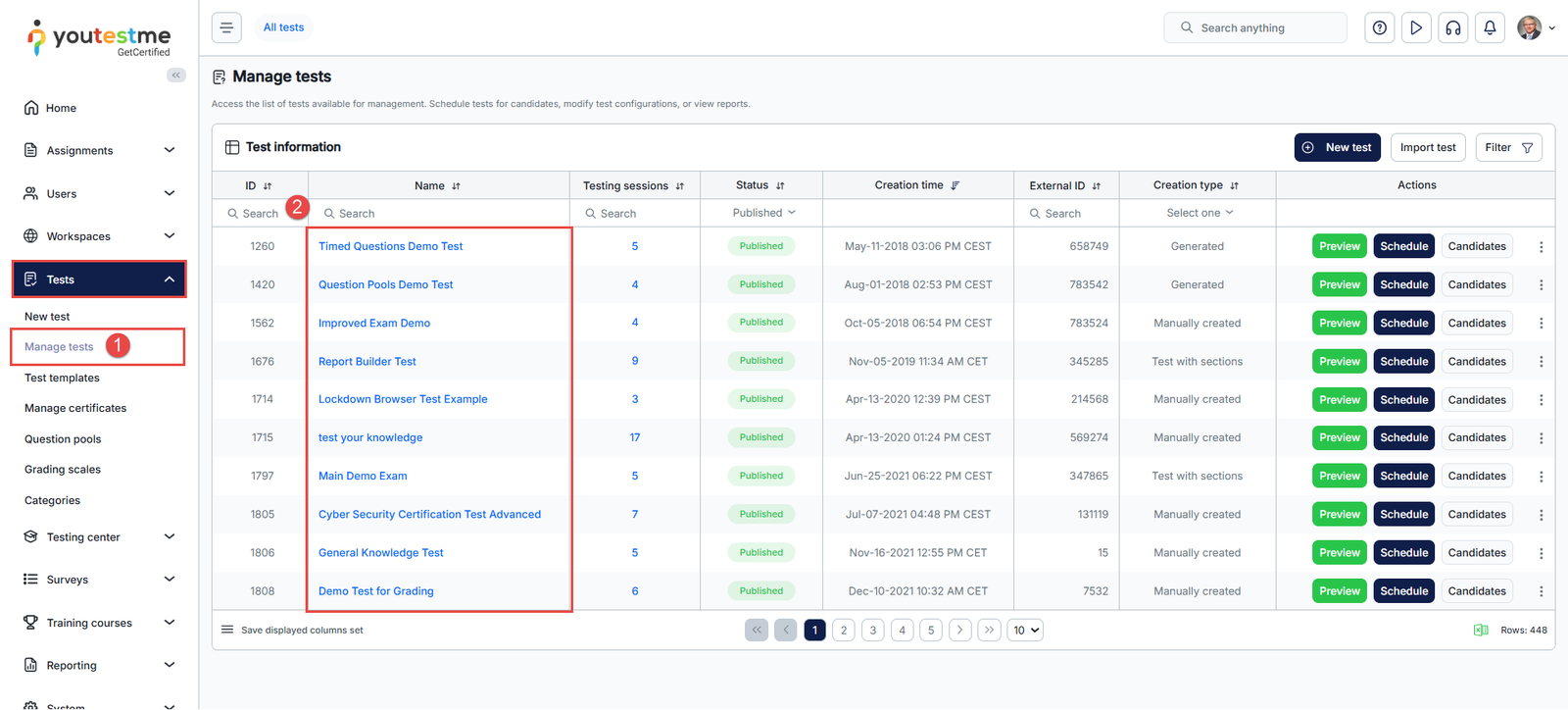Toggle sort on Name column header
Image resolution: width=1568 pixels, height=710 pixels.
click(x=456, y=185)
